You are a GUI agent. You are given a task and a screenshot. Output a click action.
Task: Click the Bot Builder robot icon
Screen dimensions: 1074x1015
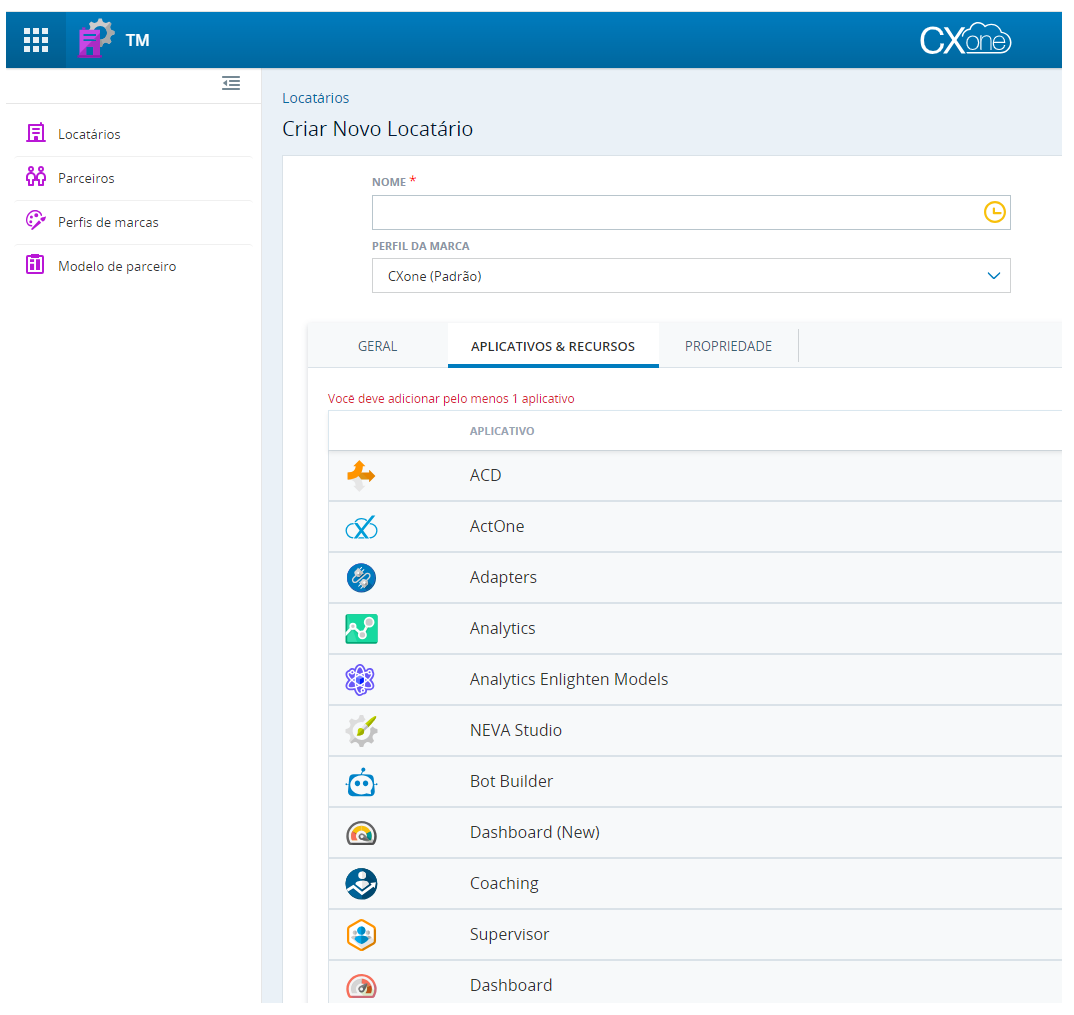tap(361, 782)
